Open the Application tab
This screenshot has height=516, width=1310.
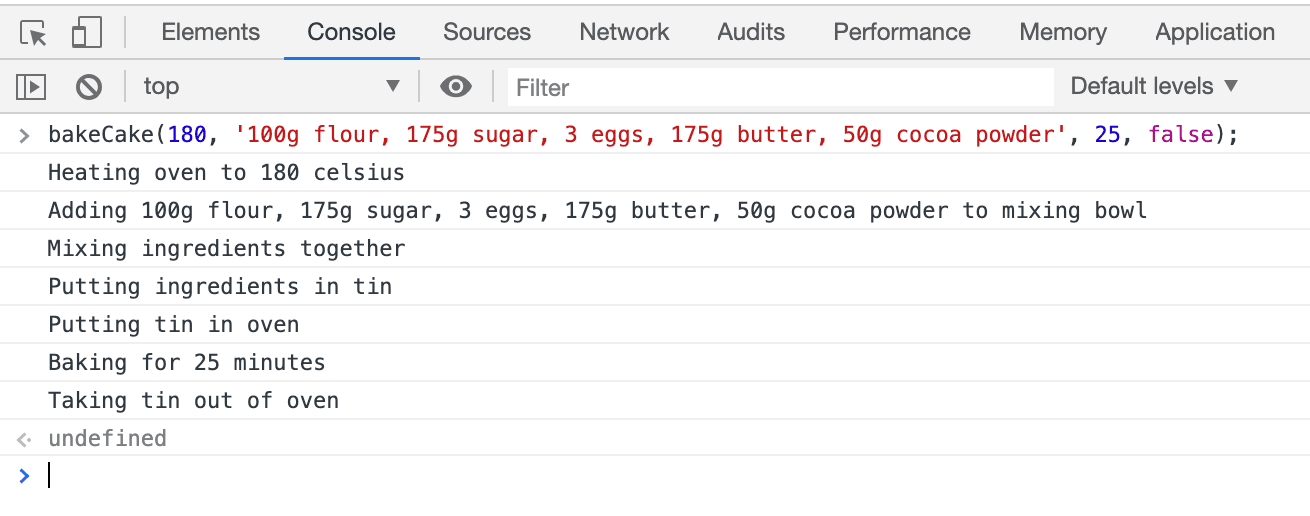1215,33
